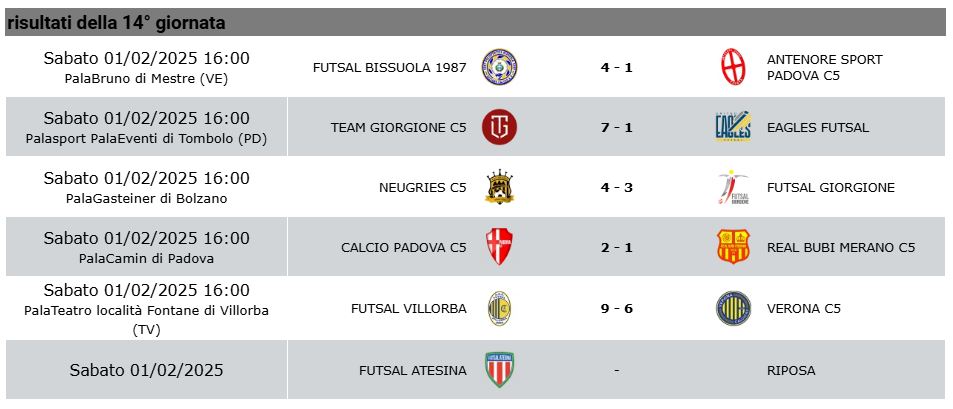Screen dimensions: 953x409
Task: Click the risultati della 14° giornata header
Action: [116, 23]
